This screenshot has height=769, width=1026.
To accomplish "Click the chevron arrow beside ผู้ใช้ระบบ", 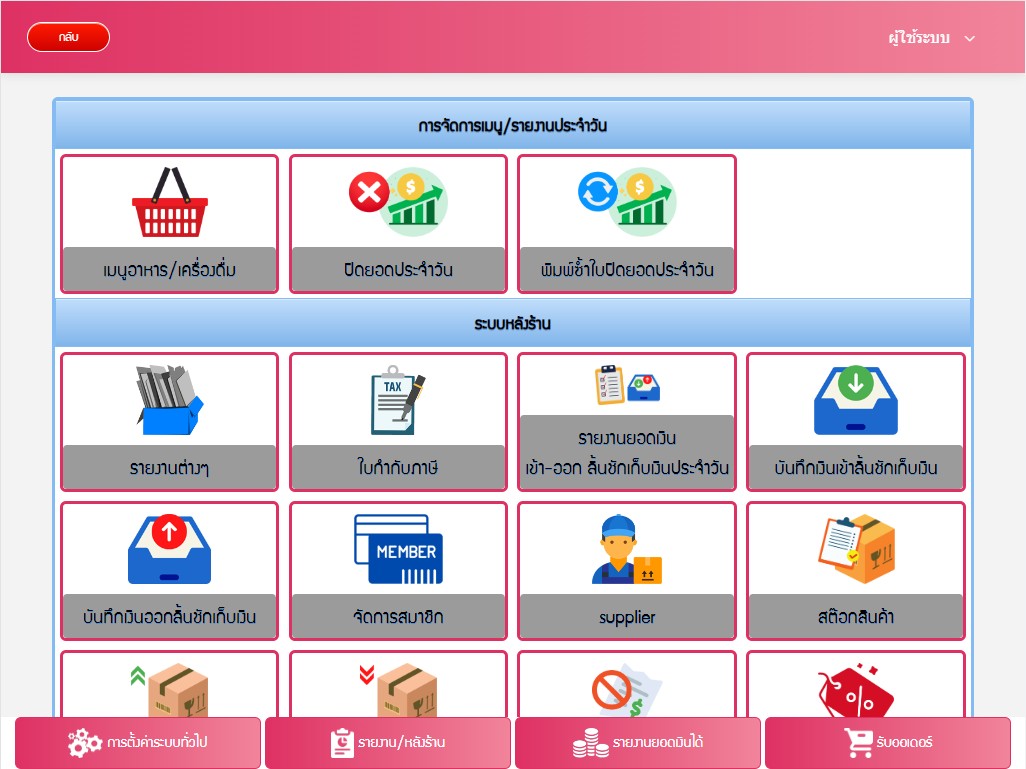I will pos(969,38).
